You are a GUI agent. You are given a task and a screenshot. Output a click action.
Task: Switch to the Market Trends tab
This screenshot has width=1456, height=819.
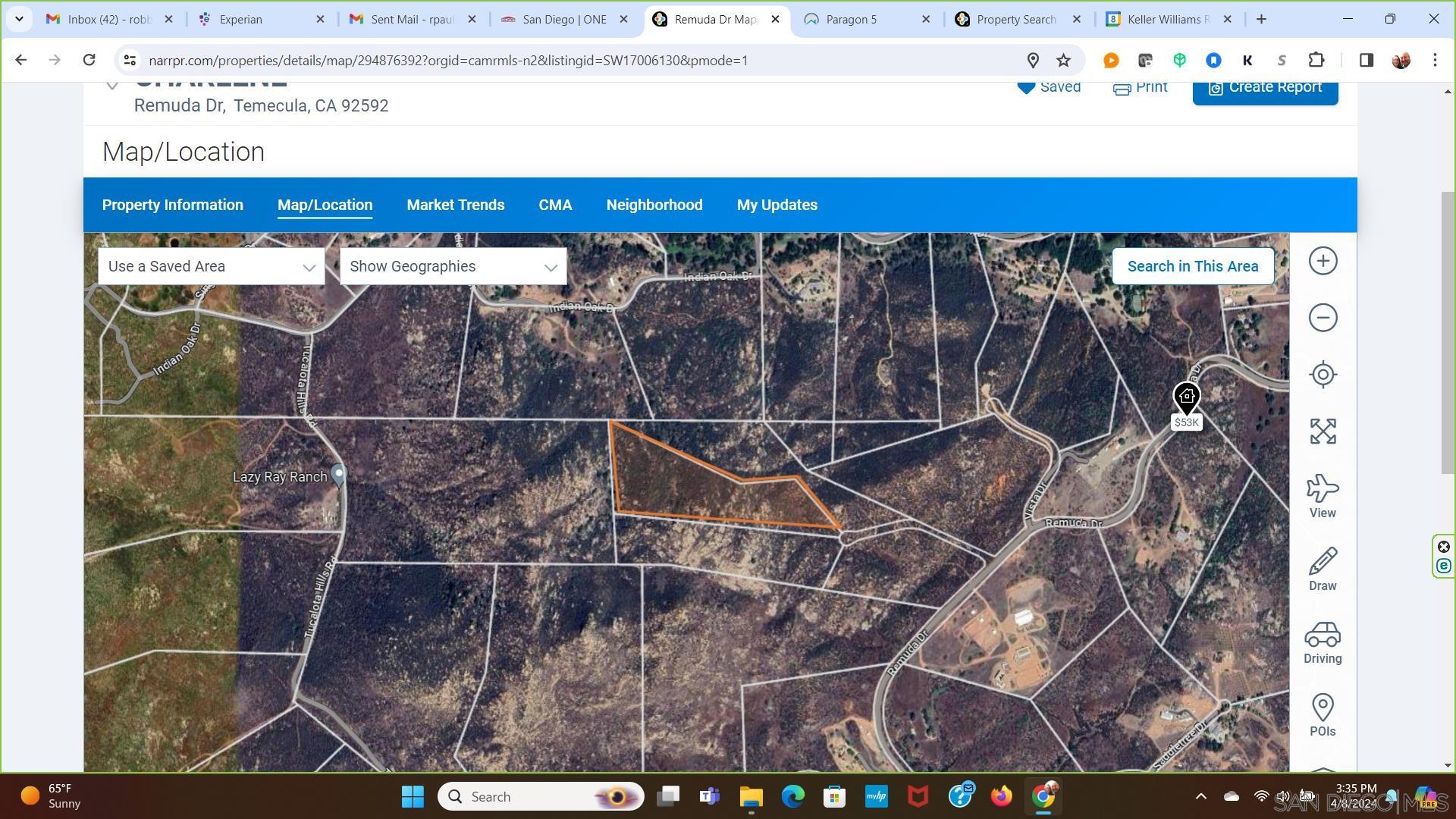455,206
